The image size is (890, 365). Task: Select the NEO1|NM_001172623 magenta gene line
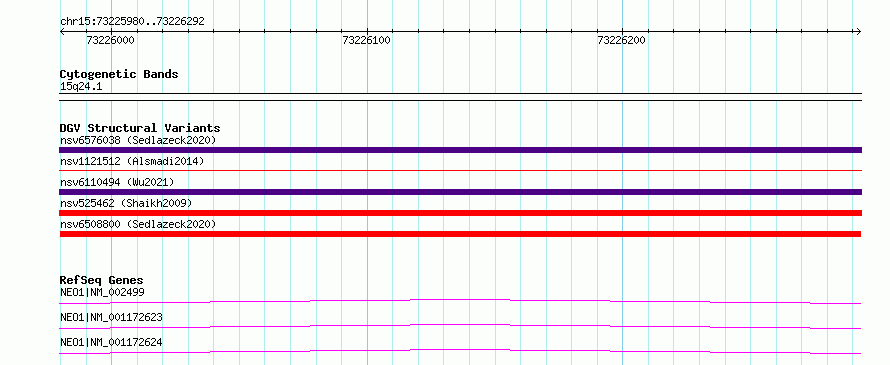[x=460, y=326]
